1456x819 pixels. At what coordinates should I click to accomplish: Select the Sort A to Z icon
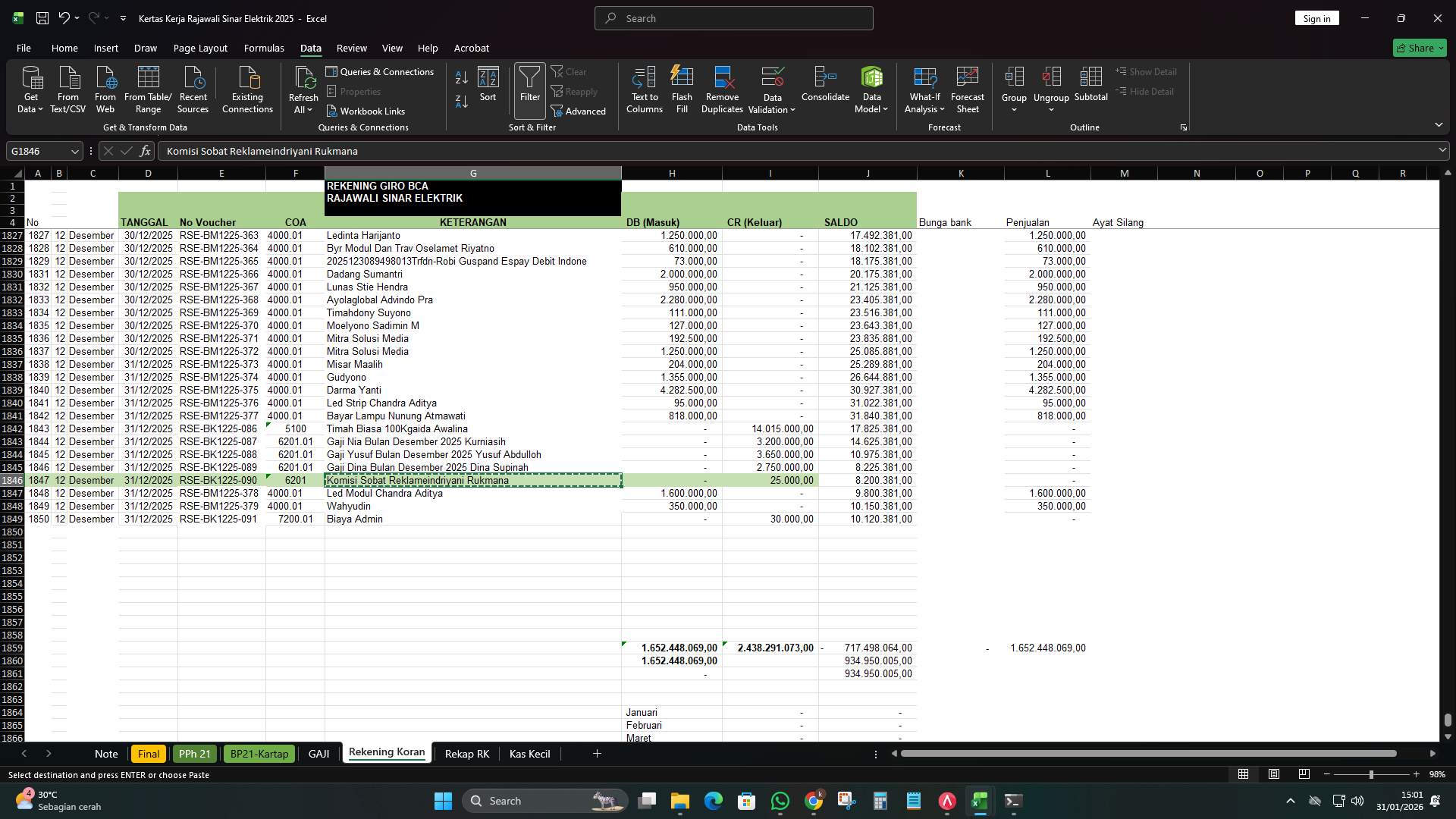(x=460, y=77)
